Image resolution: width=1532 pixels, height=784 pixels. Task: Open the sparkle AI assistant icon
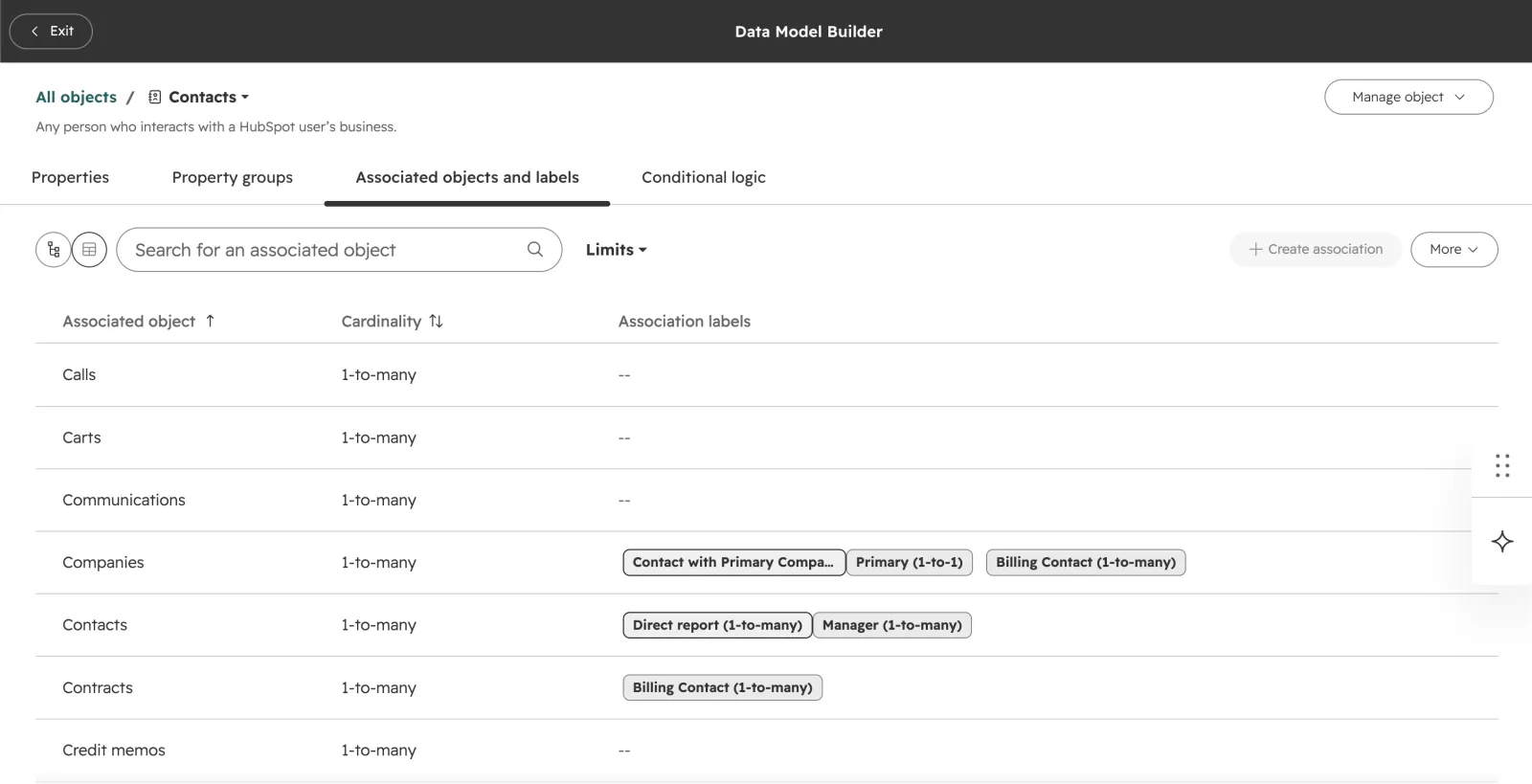[1502, 541]
